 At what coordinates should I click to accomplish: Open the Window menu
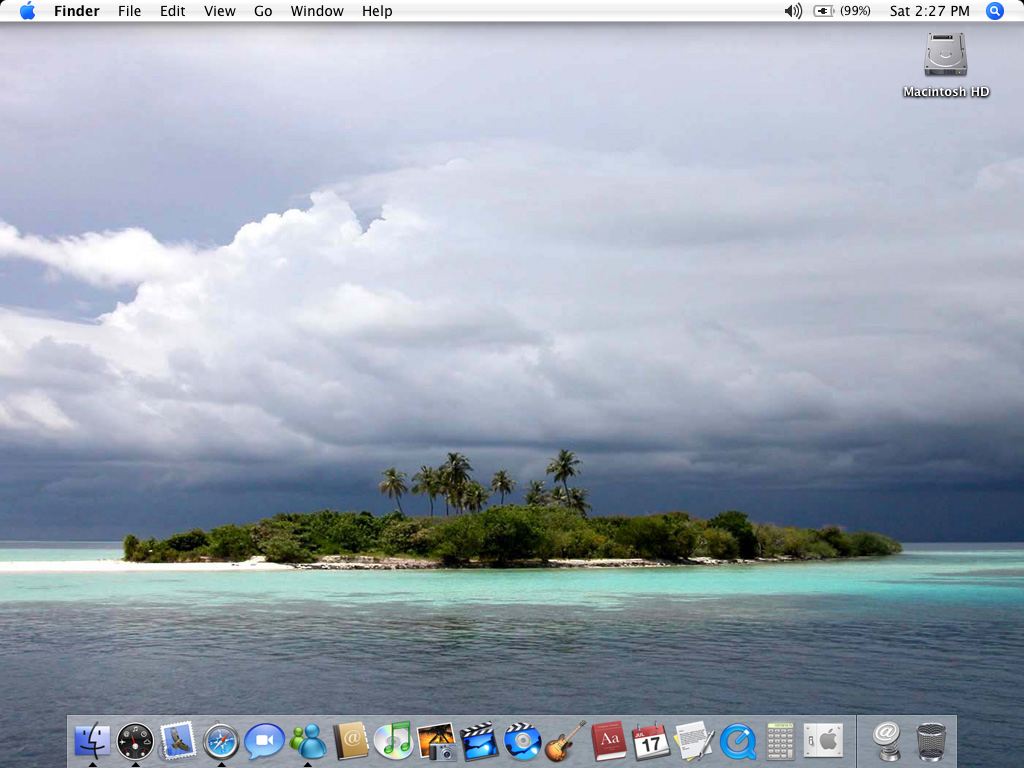(317, 11)
